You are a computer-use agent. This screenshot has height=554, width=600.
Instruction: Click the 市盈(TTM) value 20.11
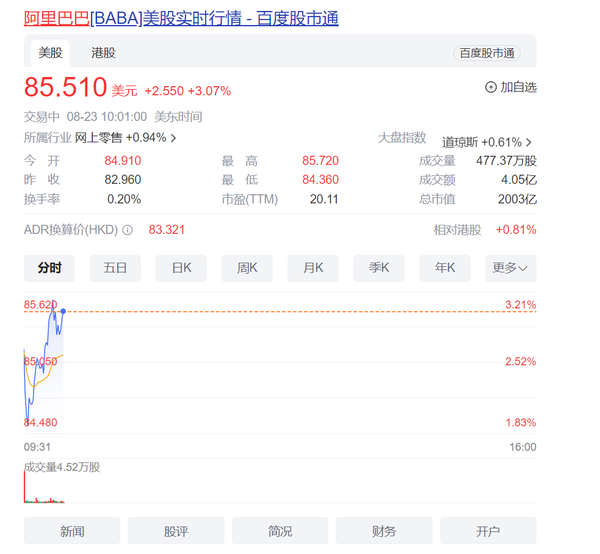point(324,199)
